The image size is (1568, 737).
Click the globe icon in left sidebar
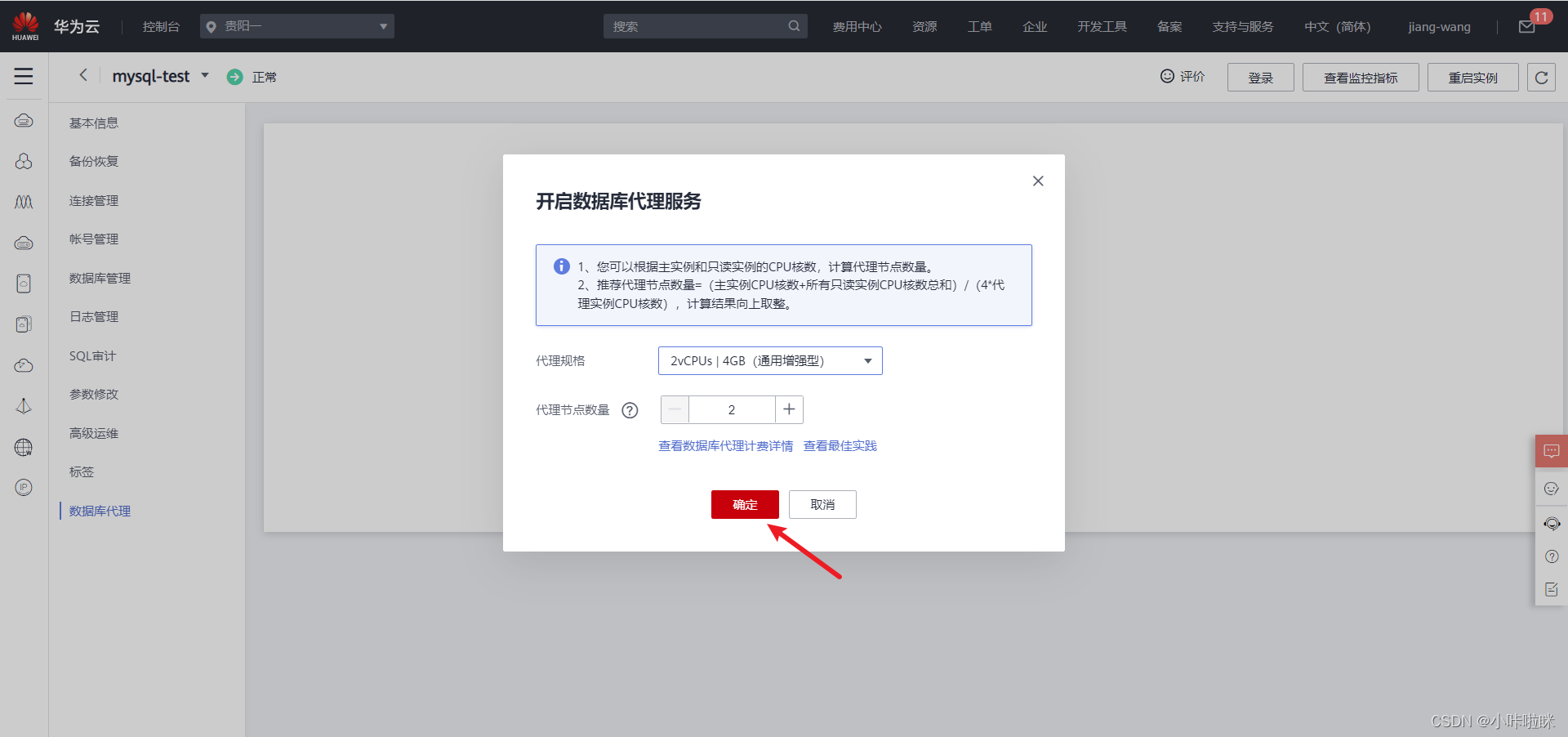(x=24, y=447)
